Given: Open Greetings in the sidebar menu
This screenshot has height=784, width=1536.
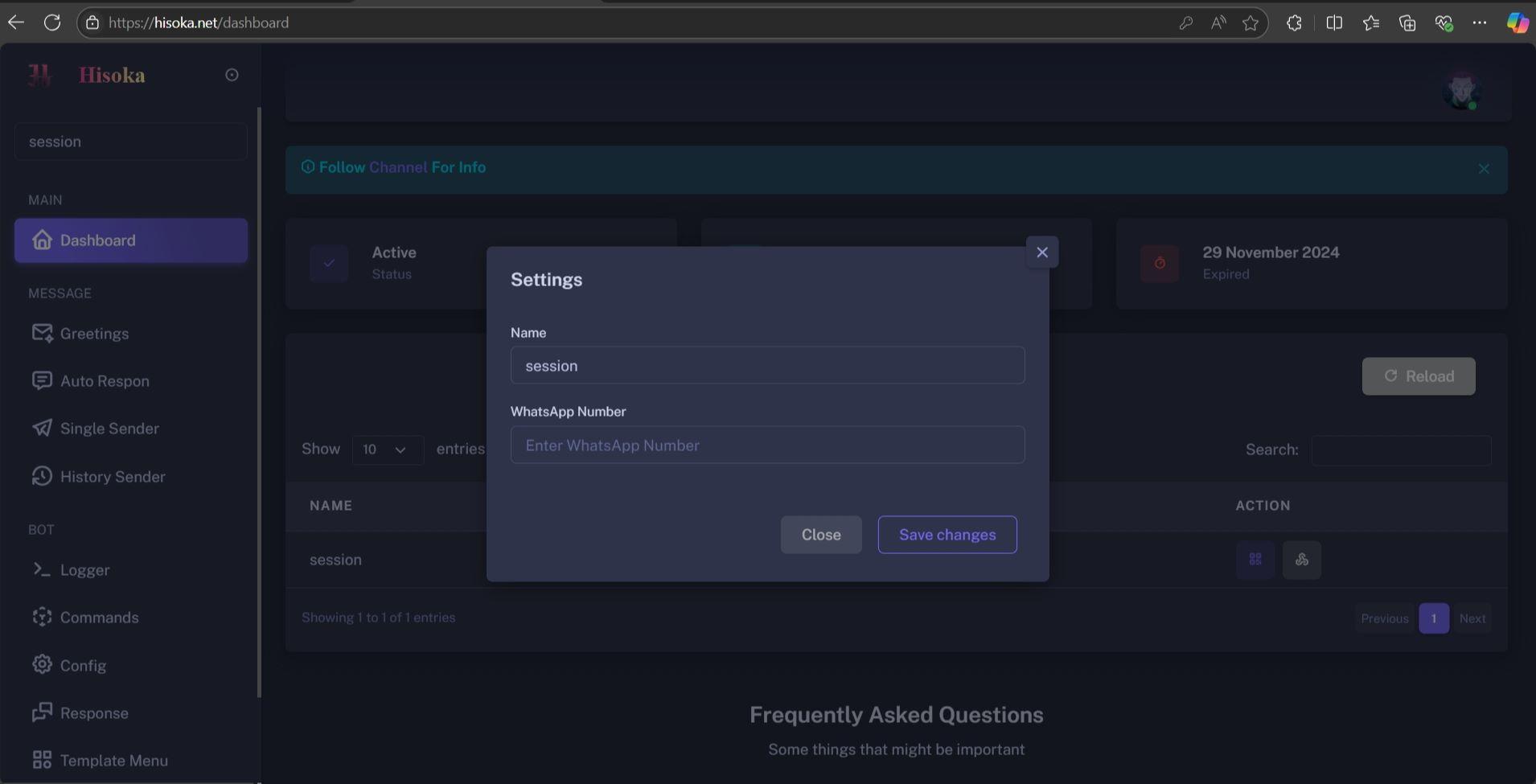Looking at the screenshot, I should 94,334.
